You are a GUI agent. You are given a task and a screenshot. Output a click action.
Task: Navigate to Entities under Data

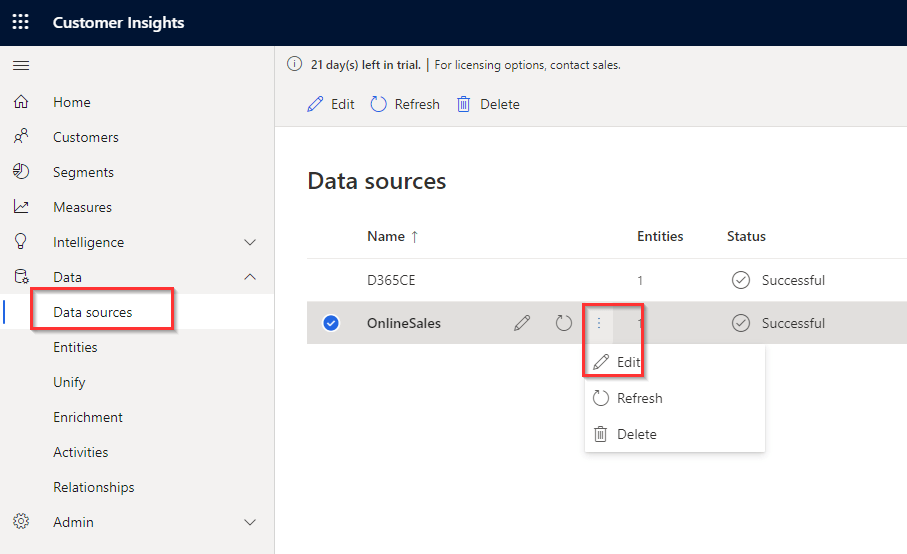tap(75, 347)
